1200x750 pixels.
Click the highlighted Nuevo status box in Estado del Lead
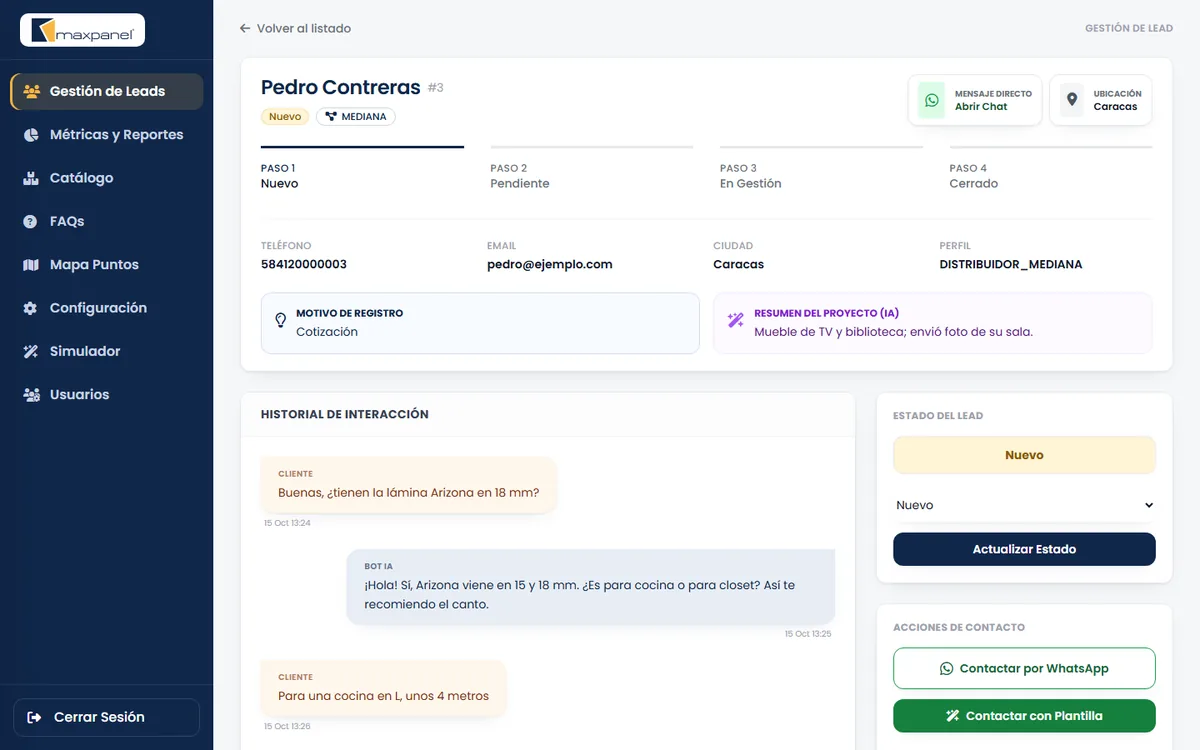tap(1024, 455)
